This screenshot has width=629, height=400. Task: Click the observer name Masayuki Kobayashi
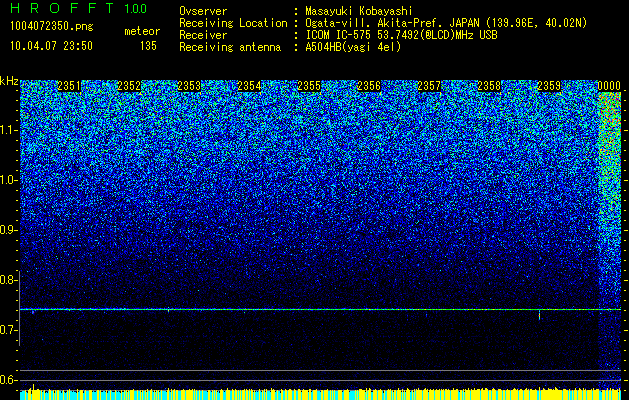[359, 11]
